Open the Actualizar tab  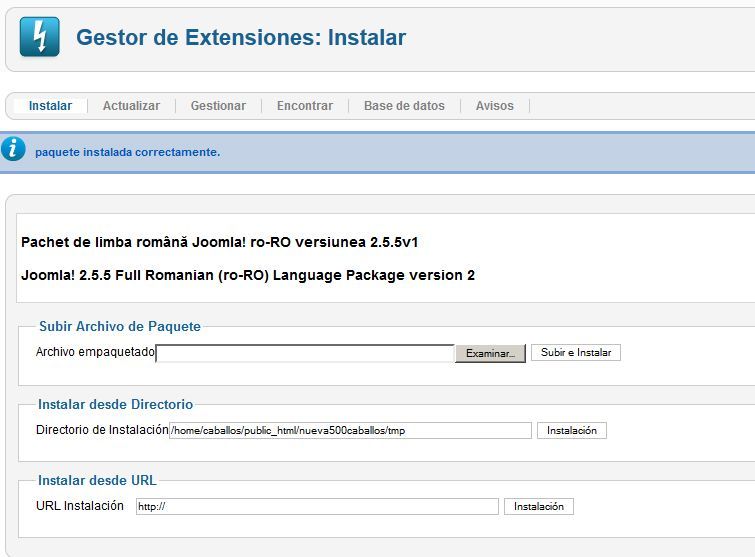coord(131,105)
